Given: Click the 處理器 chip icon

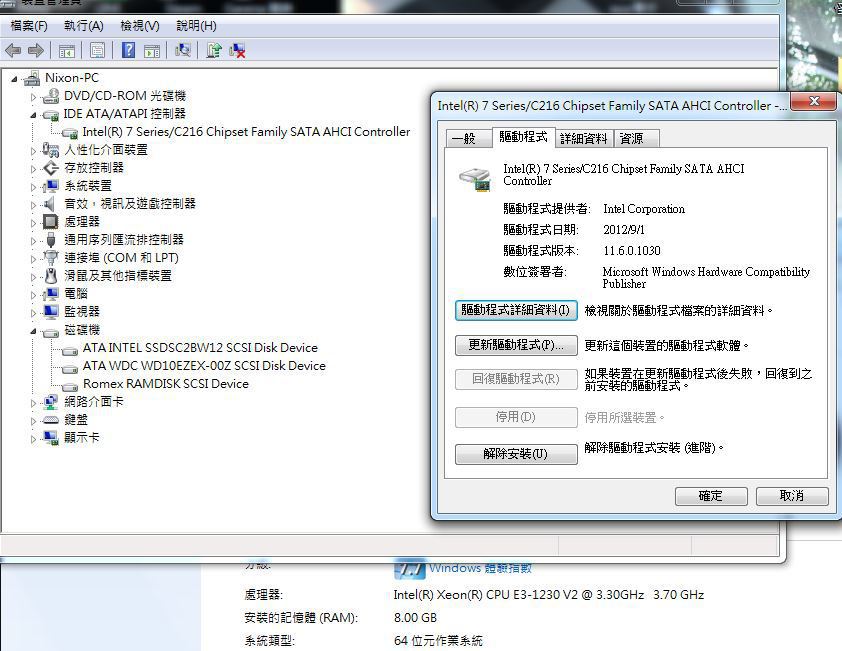Looking at the screenshot, I should pyautogui.click(x=50, y=222).
